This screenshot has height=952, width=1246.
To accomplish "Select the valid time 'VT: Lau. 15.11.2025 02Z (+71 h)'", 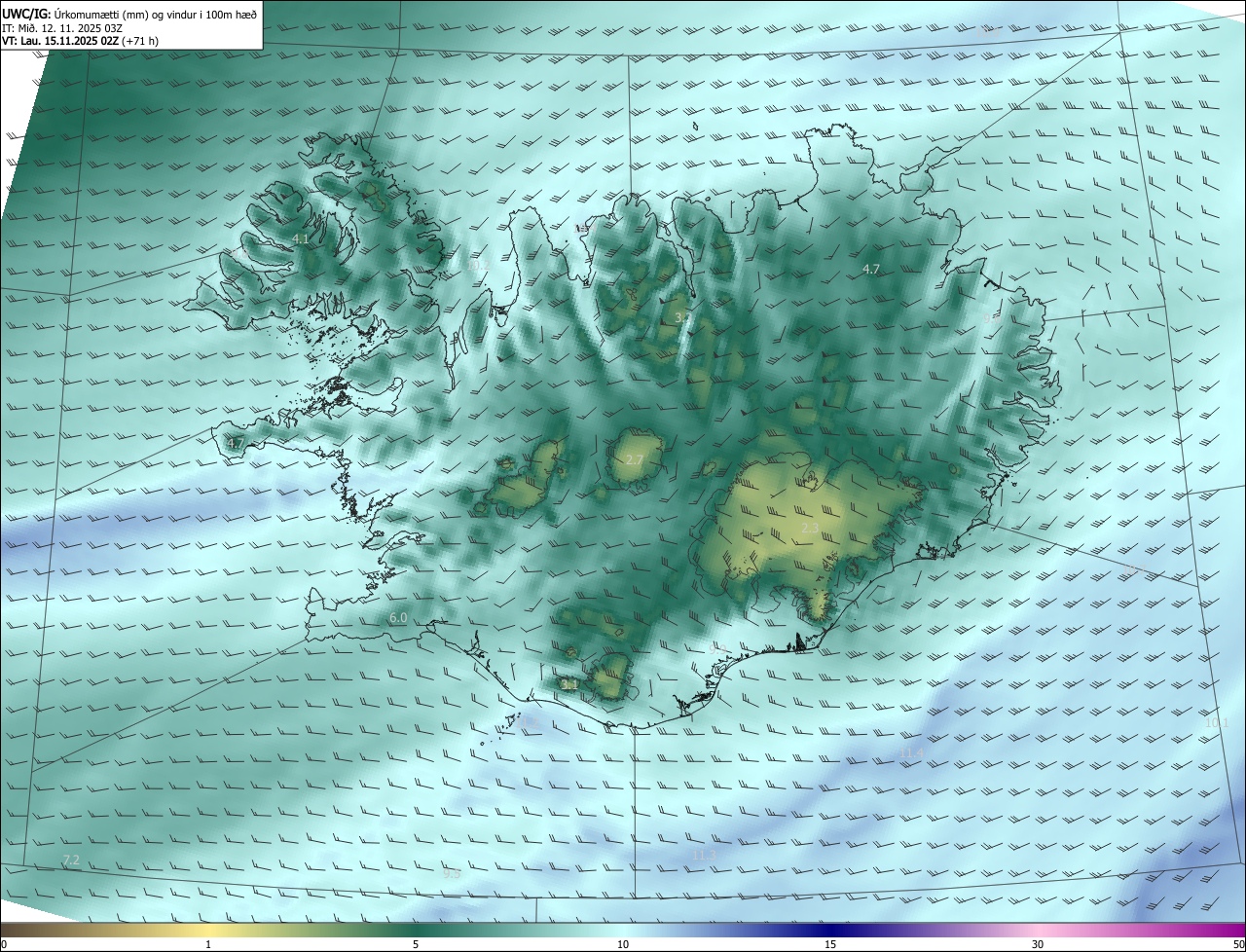I will pos(80,41).
